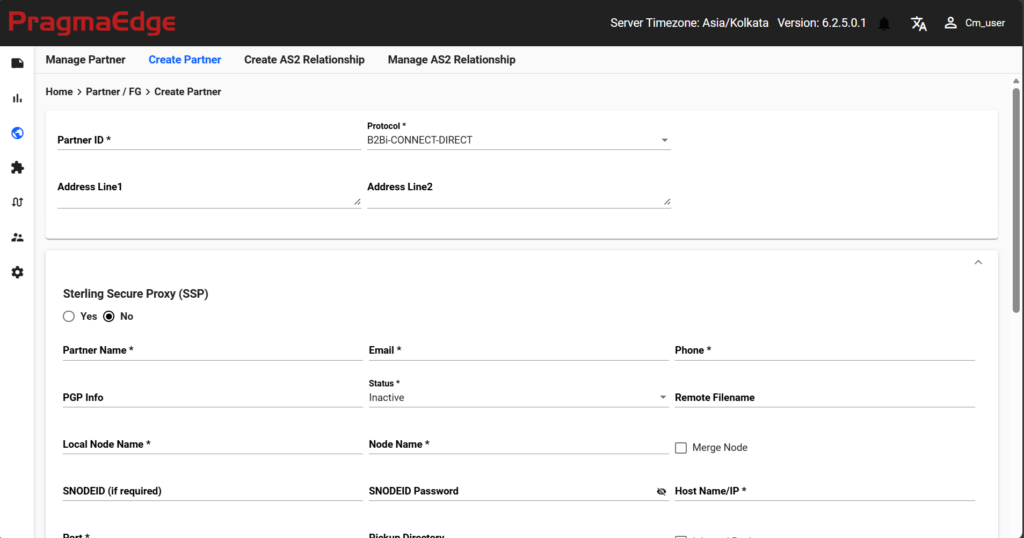Click the puzzle piece sidebar icon
The height and width of the screenshot is (538, 1024).
[x=18, y=168]
